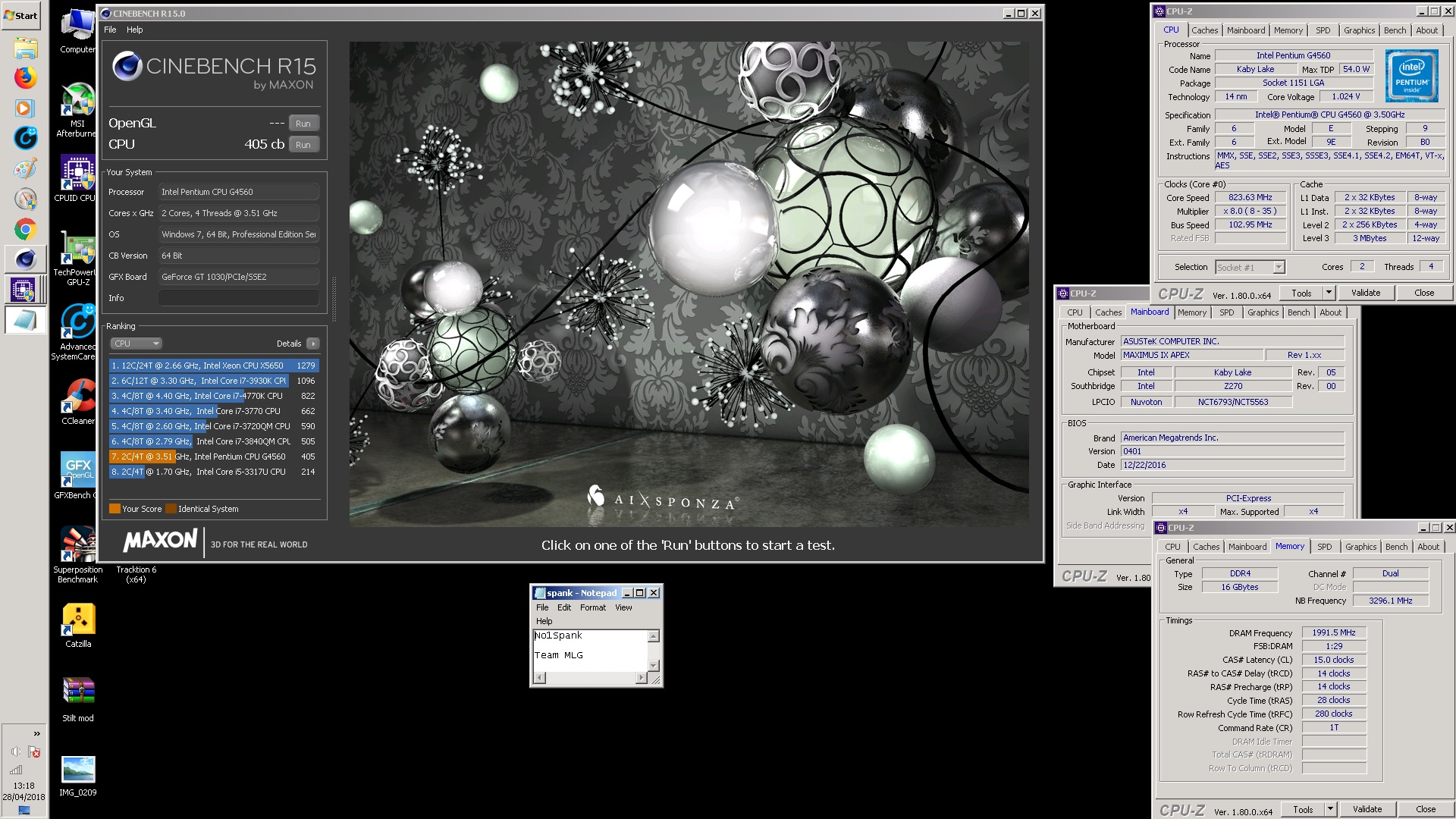The height and width of the screenshot is (819, 1456).
Task: Click Your Score orange legend swatch
Action: point(115,509)
